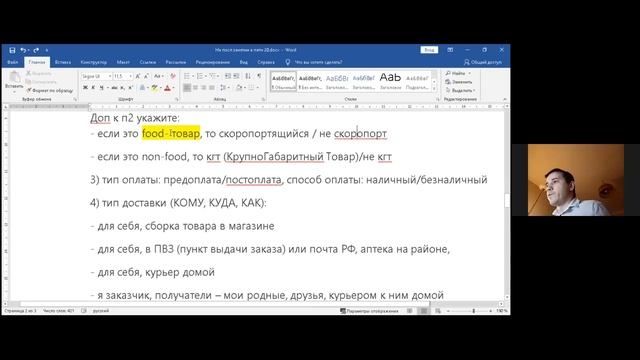This screenshot has width=640, height=360.
Task: Toggle superscript formatting
Action: pos(131,88)
